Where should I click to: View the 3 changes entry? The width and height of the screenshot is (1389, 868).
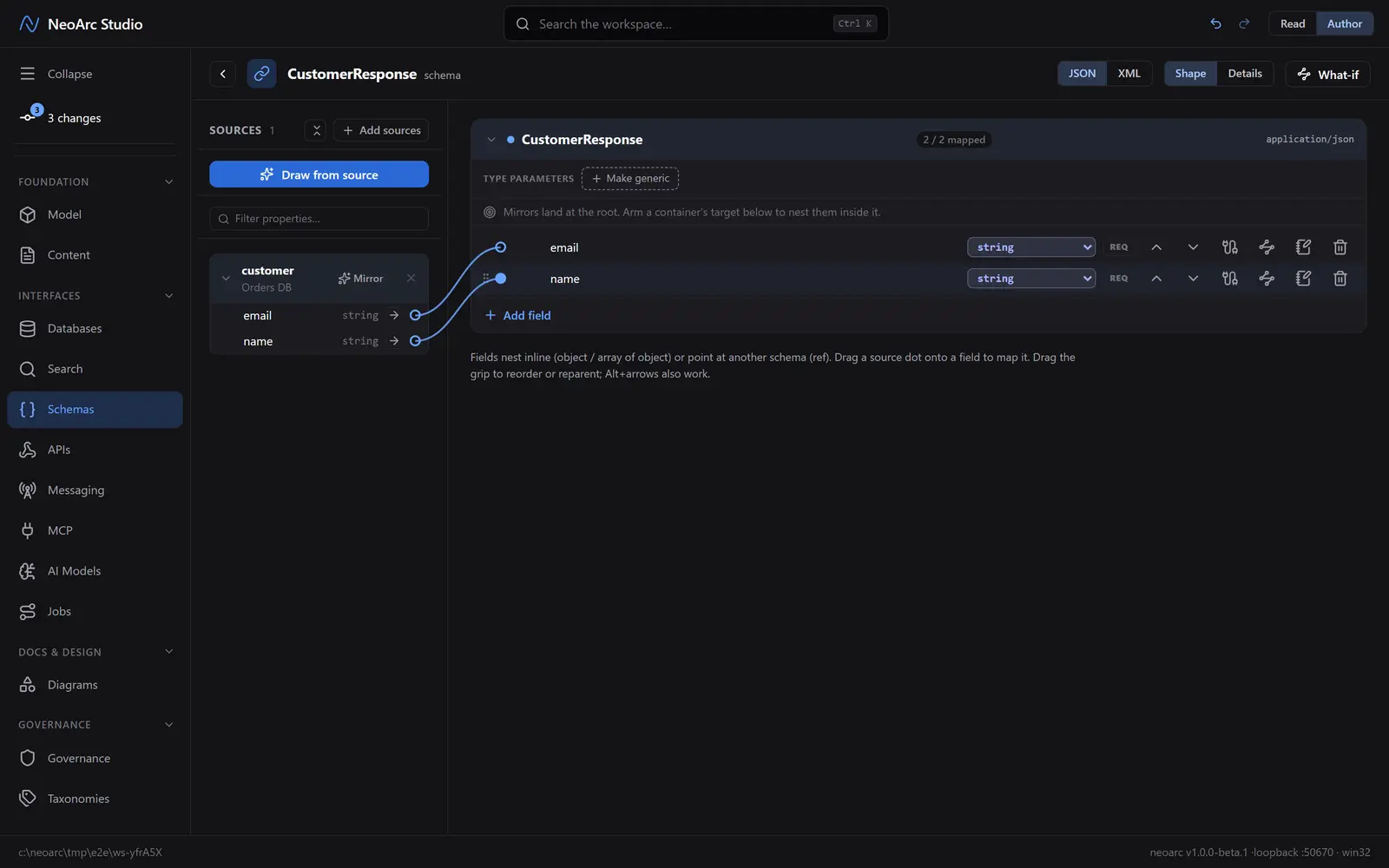95,118
